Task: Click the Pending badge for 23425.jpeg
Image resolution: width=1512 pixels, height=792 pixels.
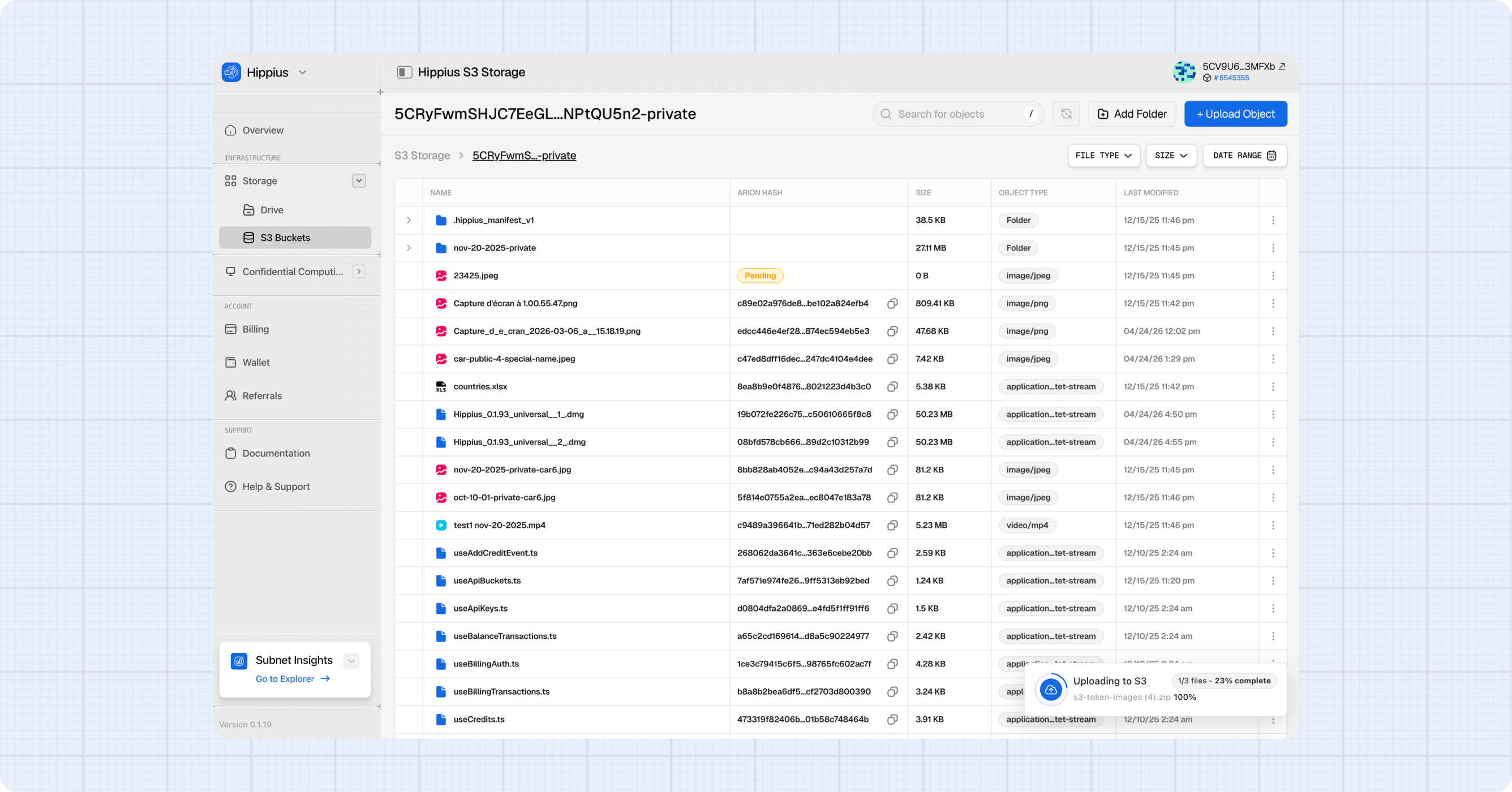Action: click(760, 276)
